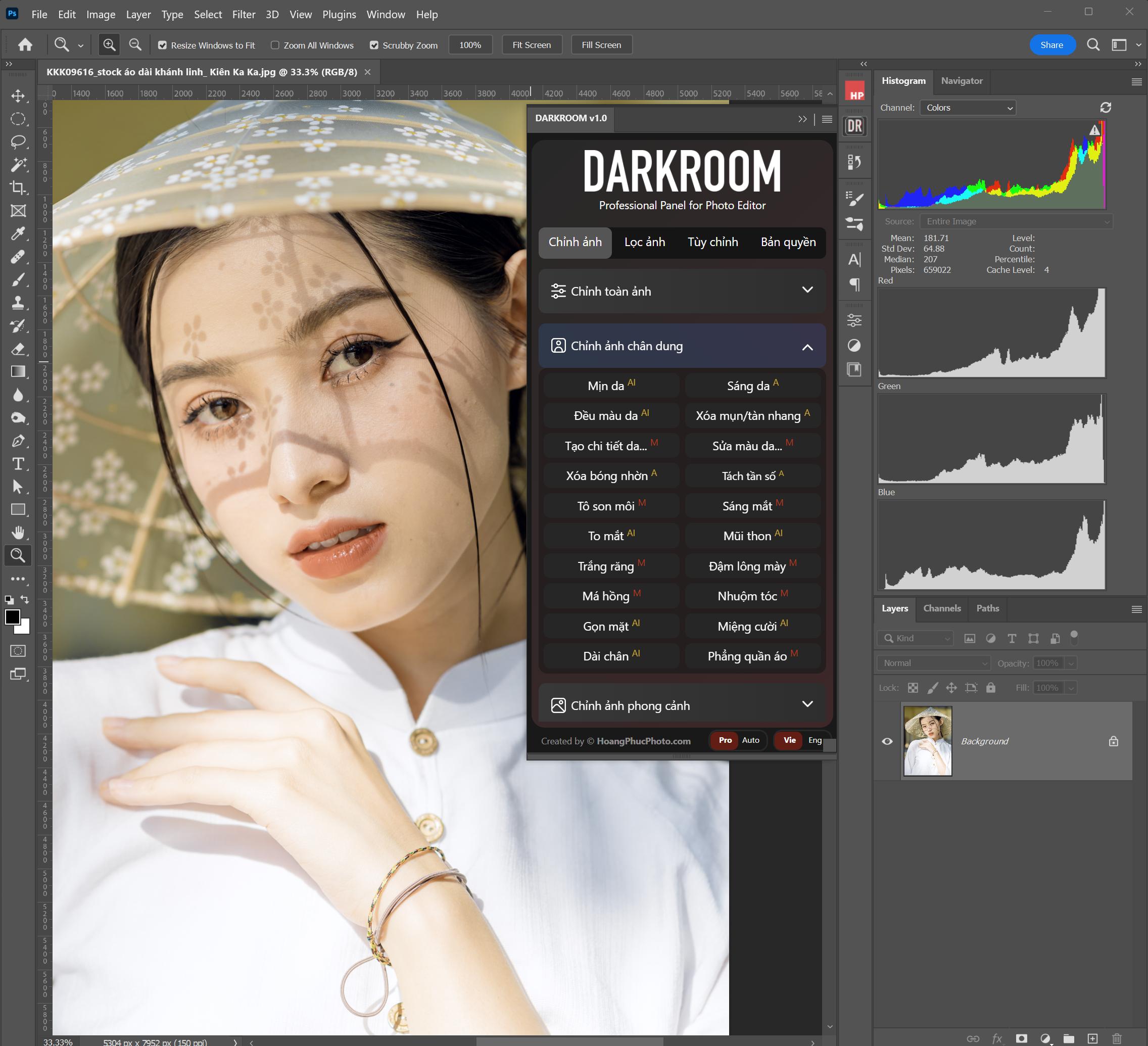Select the Crop tool
1148x1046 pixels.
point(18,187)
